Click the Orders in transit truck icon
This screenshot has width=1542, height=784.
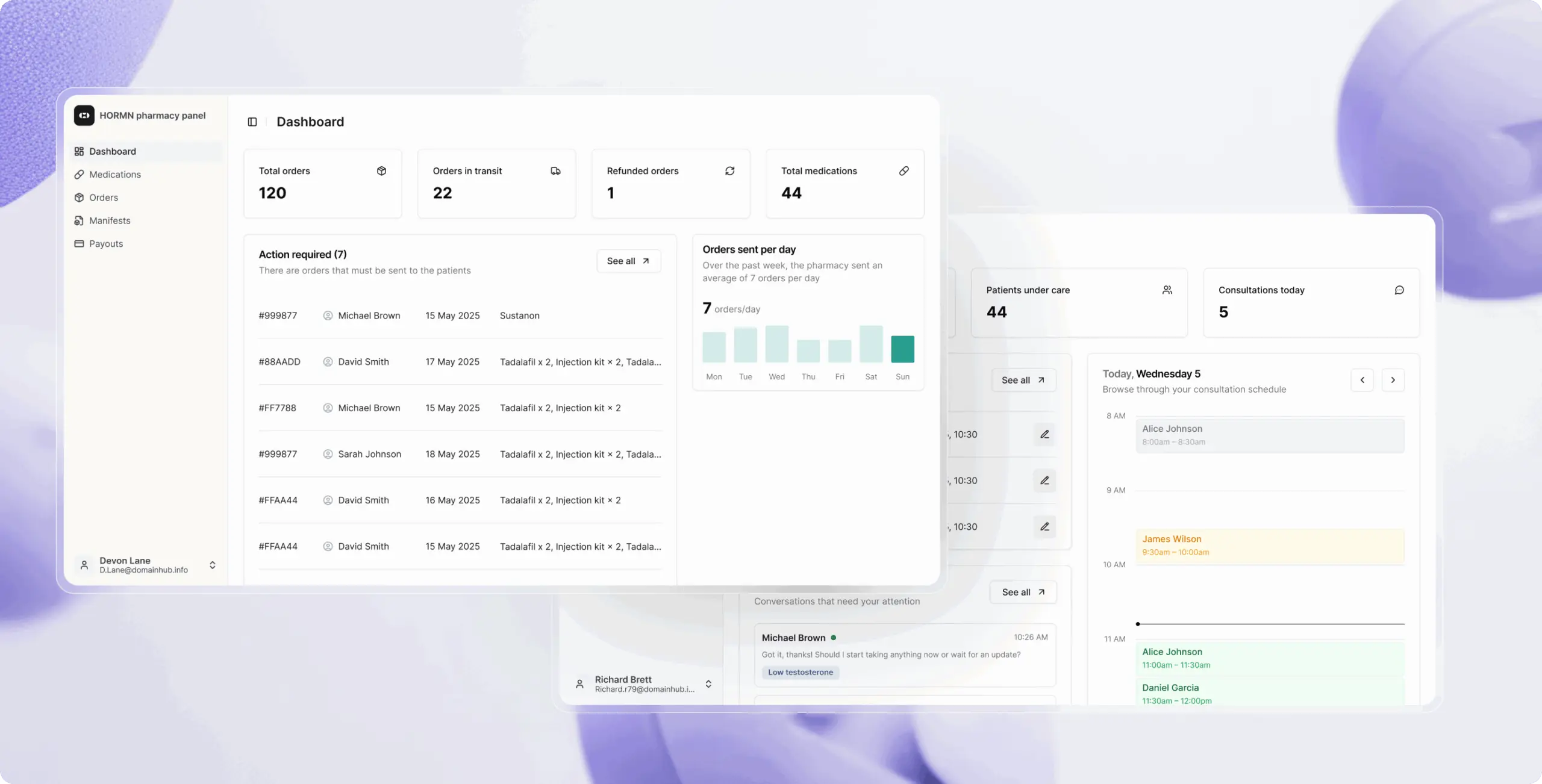[x=555, y=171]
